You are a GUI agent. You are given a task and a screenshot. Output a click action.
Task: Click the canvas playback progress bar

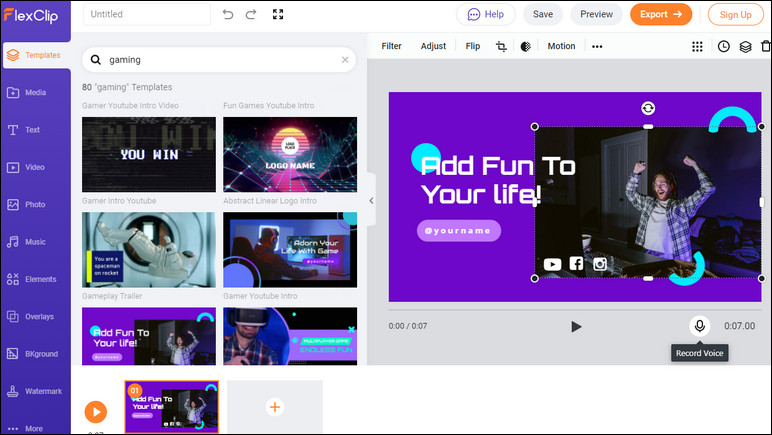tap(575, 310)
